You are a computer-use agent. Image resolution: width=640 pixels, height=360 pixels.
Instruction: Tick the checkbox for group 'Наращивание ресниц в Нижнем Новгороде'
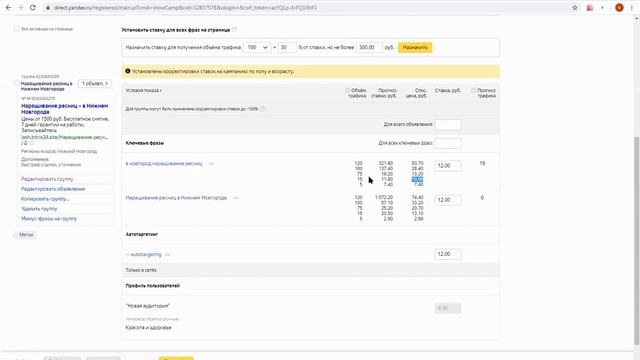pyautogui.click(x=17, y=83)
